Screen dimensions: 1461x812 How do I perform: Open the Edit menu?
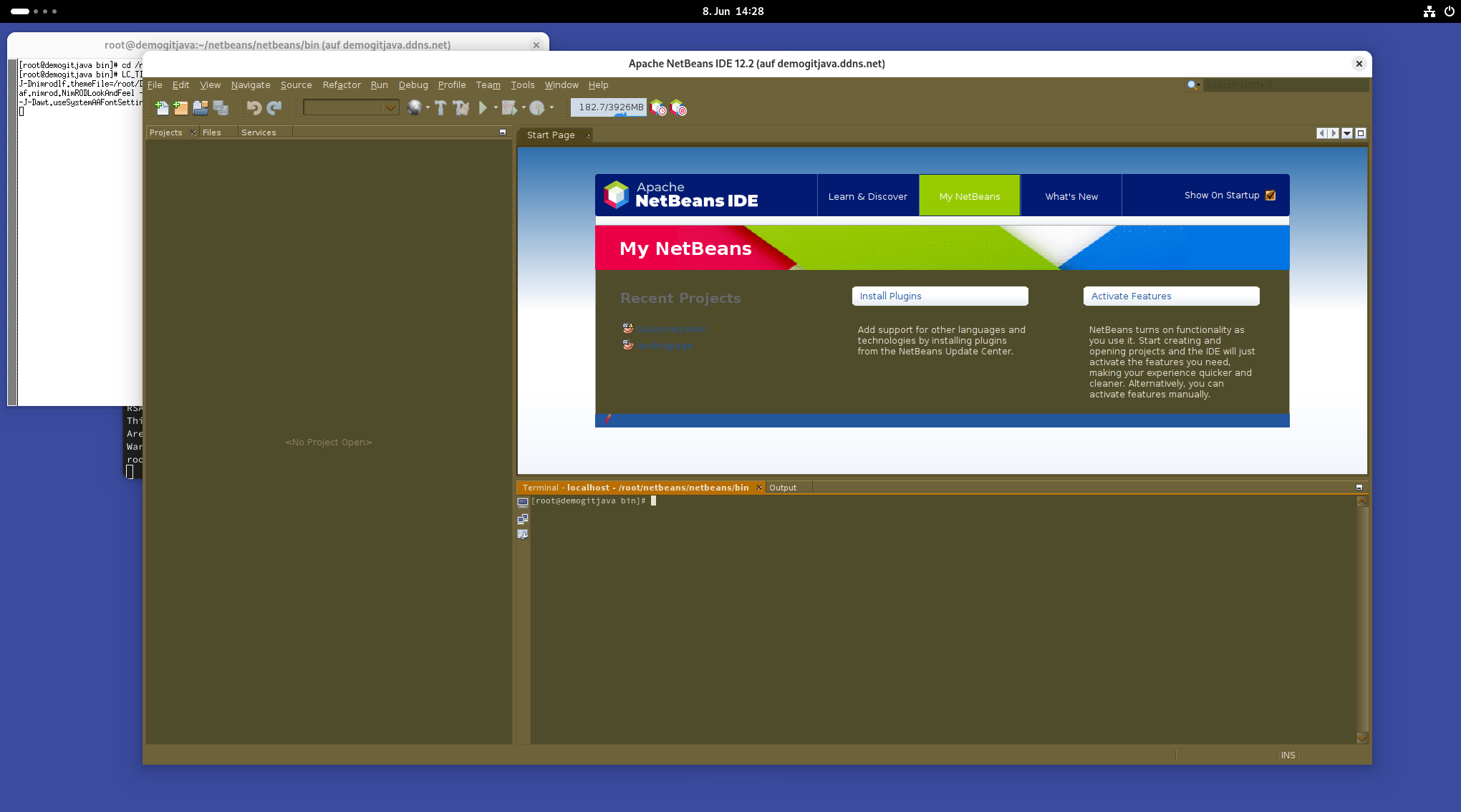pos(180,85)
